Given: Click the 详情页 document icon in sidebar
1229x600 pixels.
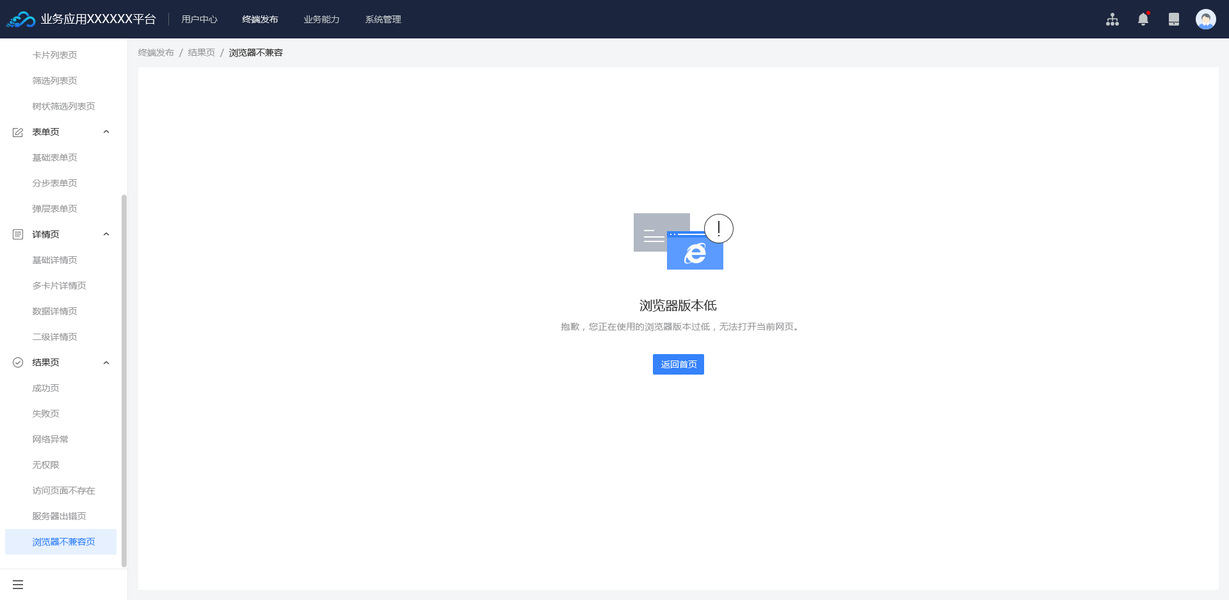Looking at the screenshot, I should [x=18, y=234].
